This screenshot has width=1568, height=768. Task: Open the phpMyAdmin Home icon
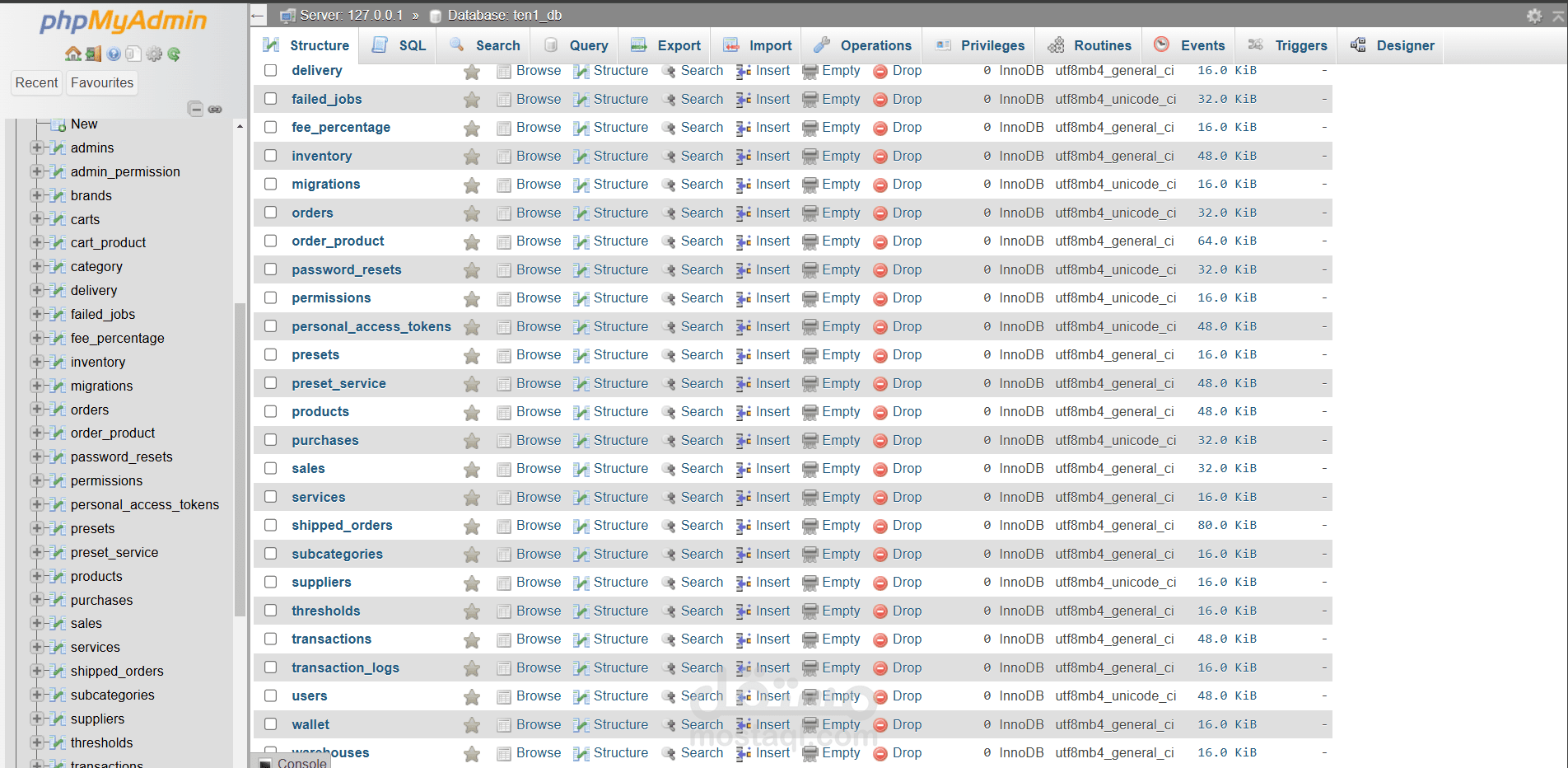tap(73, 54)
